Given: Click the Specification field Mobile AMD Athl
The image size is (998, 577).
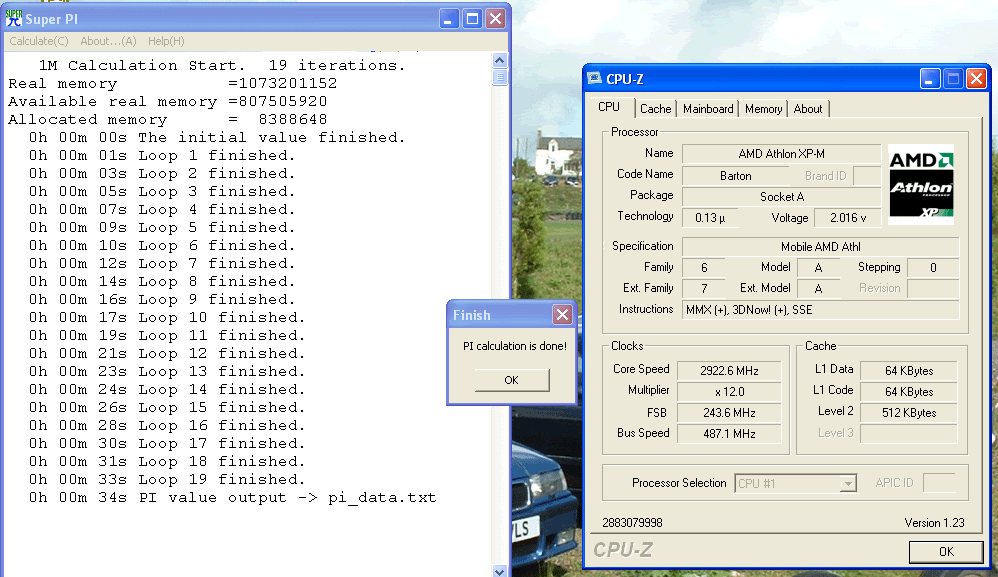Looking at the screenshot, I should coord(820,247).
